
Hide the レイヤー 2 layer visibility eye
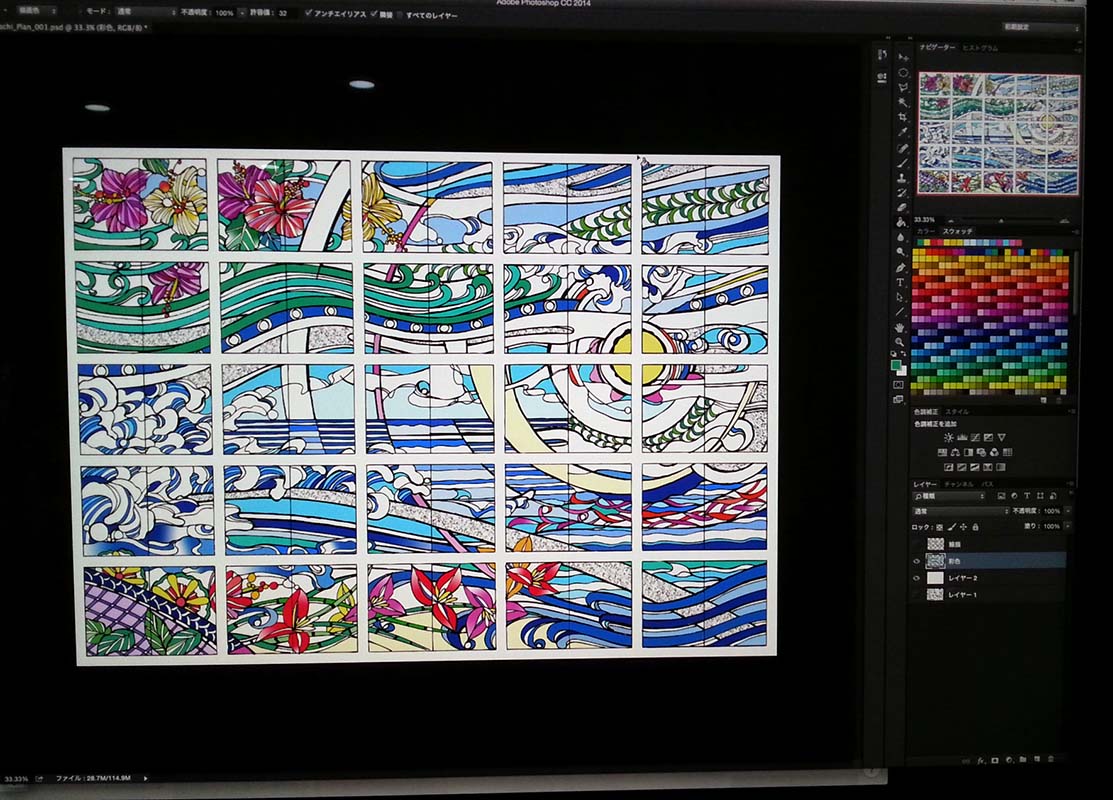[x=918, y=578]
